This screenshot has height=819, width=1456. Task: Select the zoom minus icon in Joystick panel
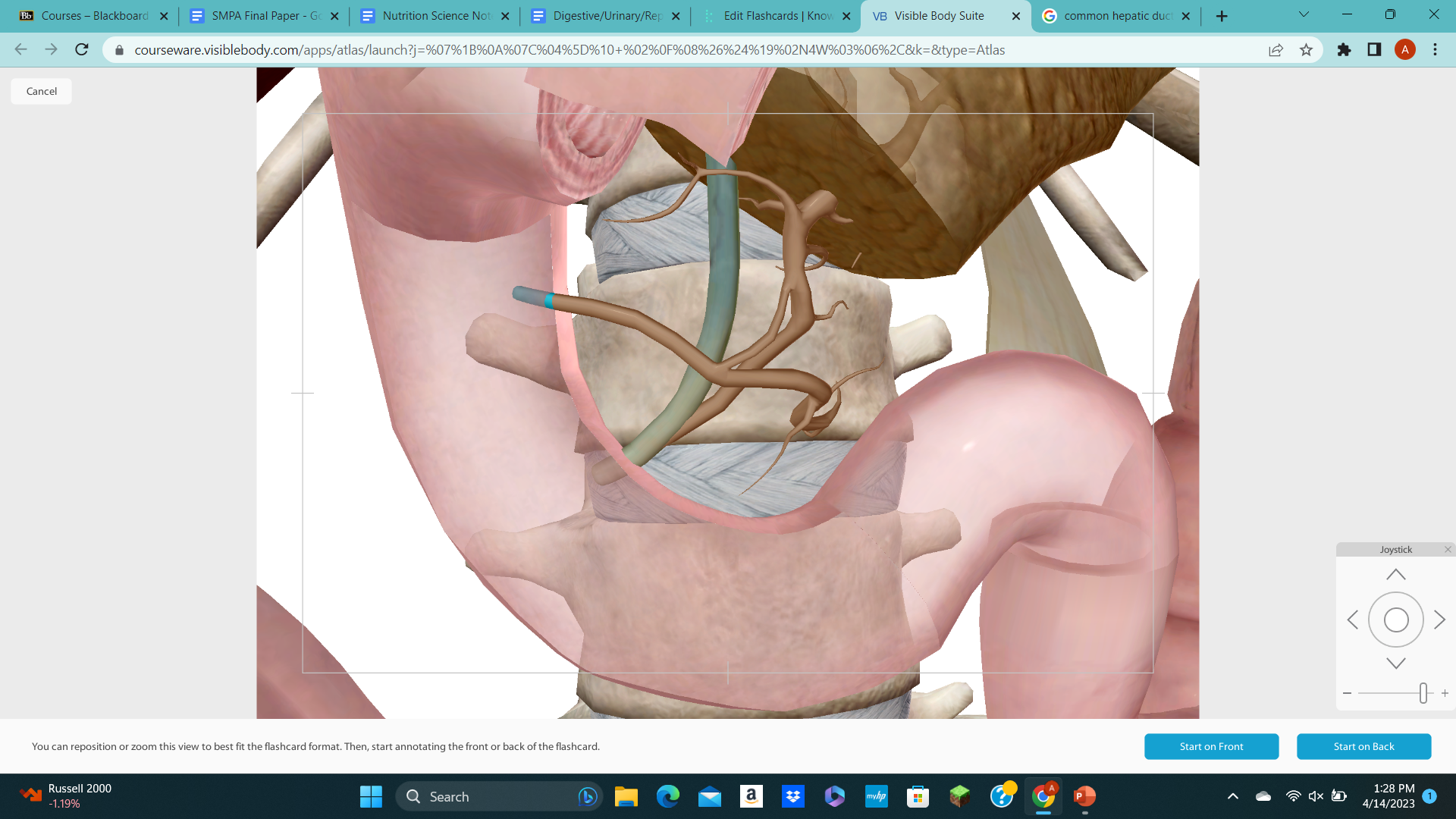(1347, 692)
